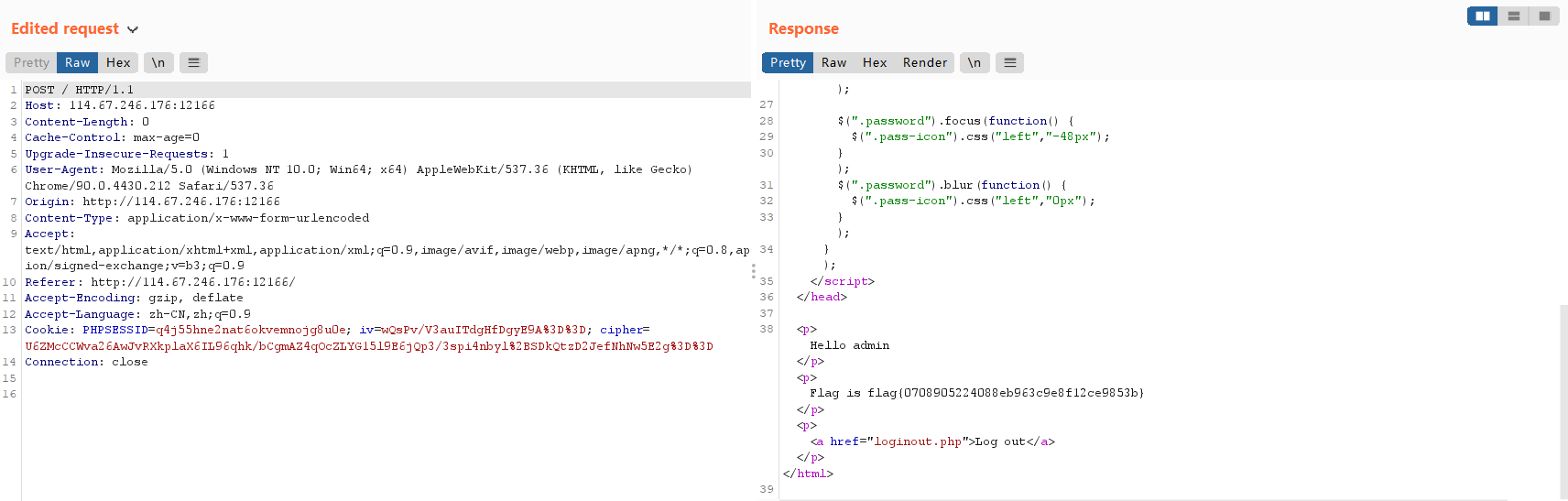1568x501 pixels.
Task: Toggle non-printable characters in request pane
Action: tap(158, 62)
